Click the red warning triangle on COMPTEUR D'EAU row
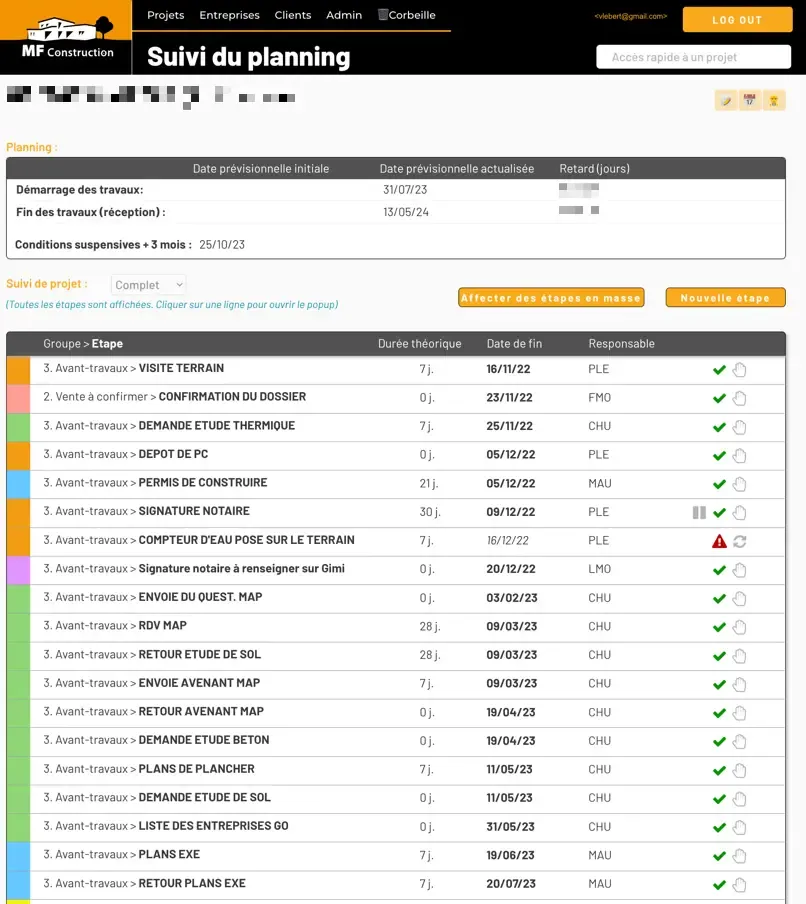The height and width of the screenshot is (904, 806). [x=719, y=541]
